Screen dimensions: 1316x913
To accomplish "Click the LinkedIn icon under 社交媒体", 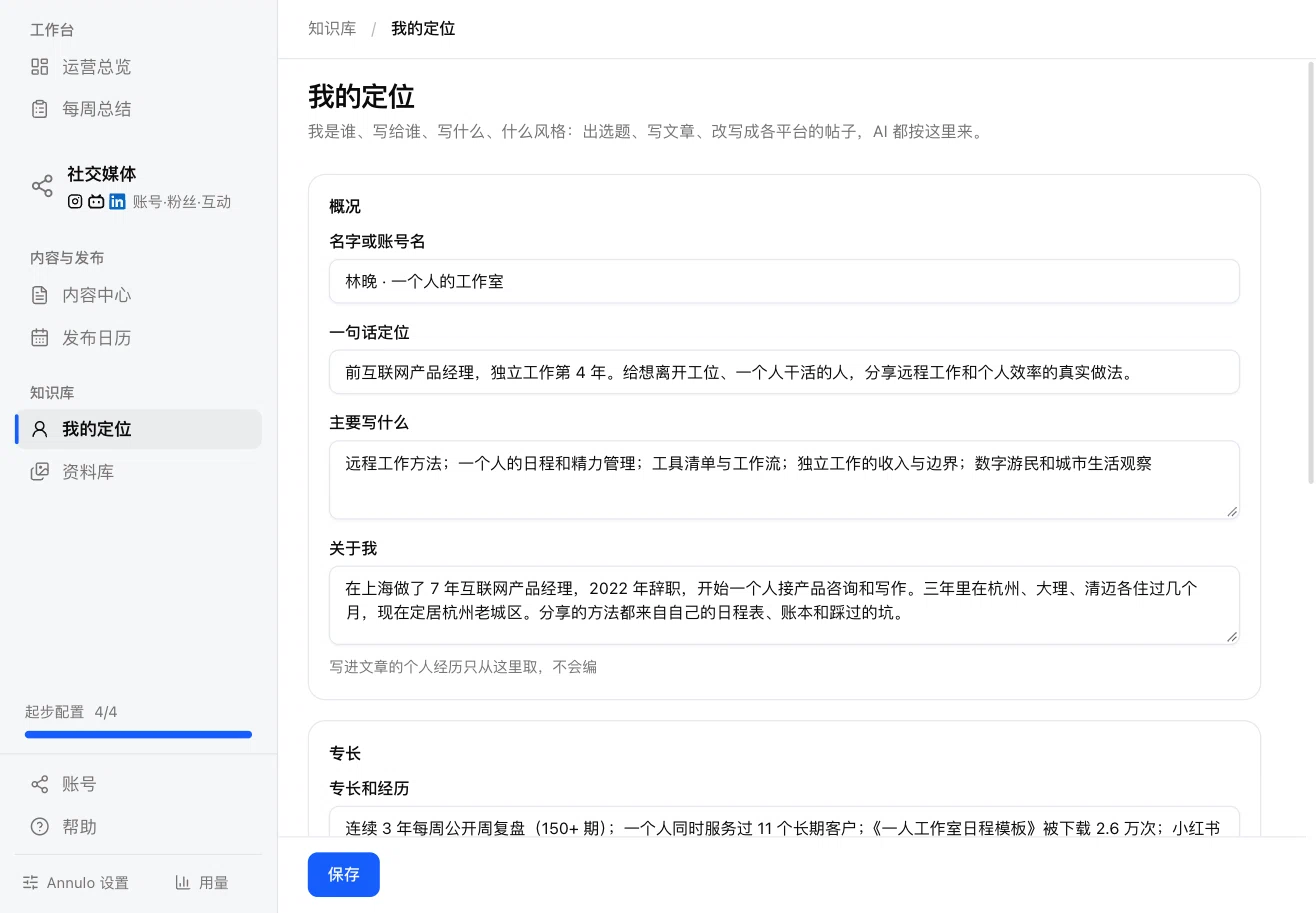I will (117, 201).
